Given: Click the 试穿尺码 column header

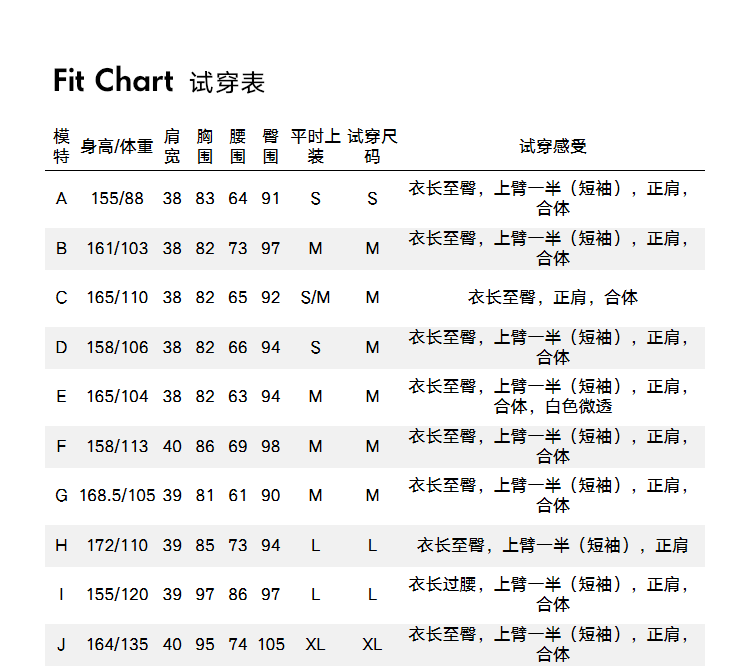Looking at the screenshot, I should point(372,146).
